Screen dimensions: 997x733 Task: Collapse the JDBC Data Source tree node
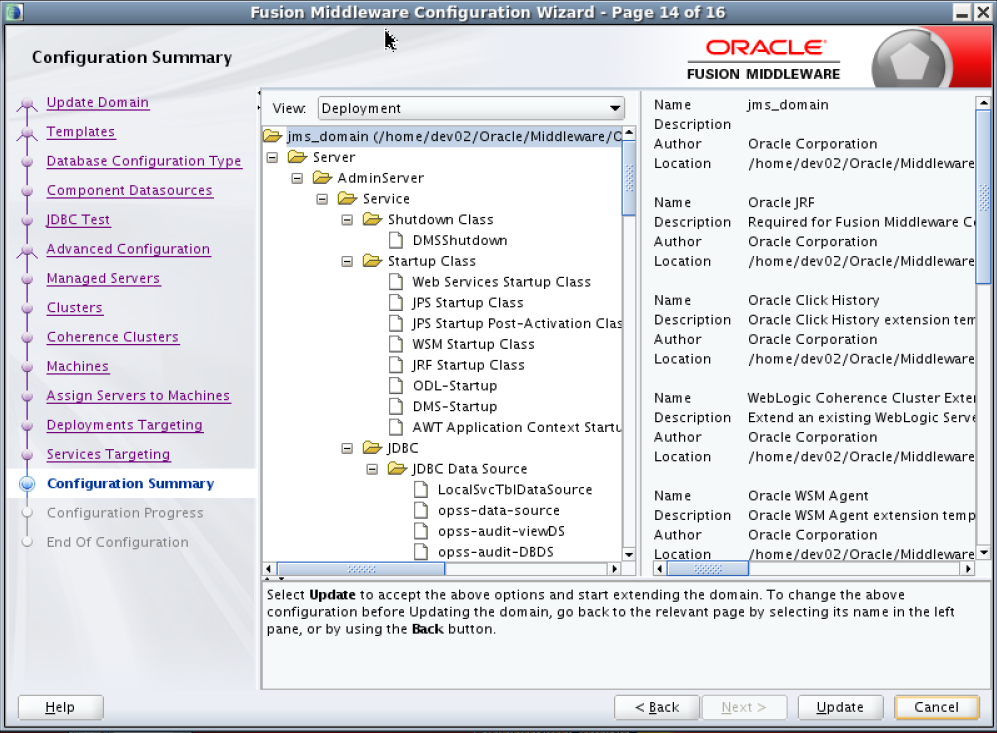(x=373, y=469)
